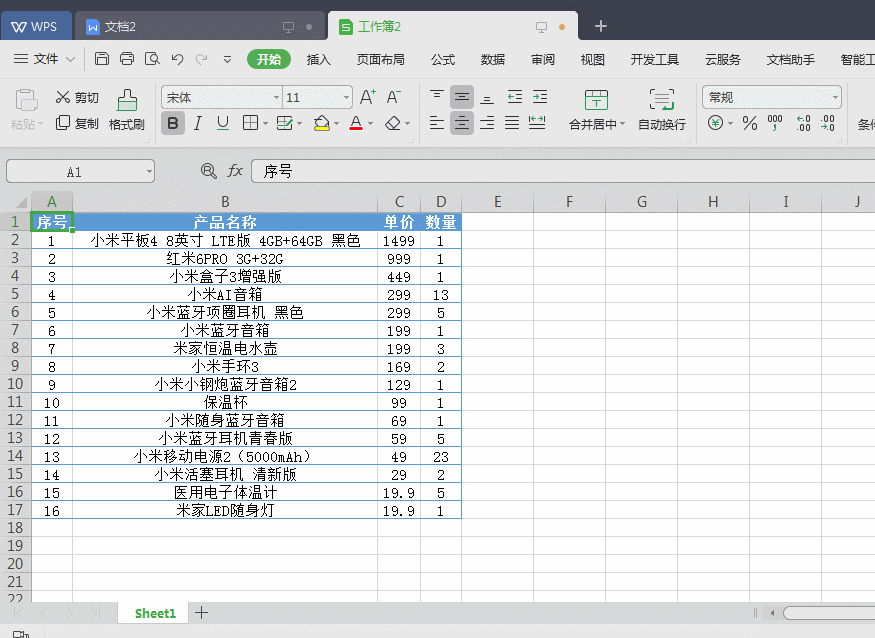This screenshot has width=875, height=638.
Task: Switch to the 视图 tab
Action: point(593,59)
